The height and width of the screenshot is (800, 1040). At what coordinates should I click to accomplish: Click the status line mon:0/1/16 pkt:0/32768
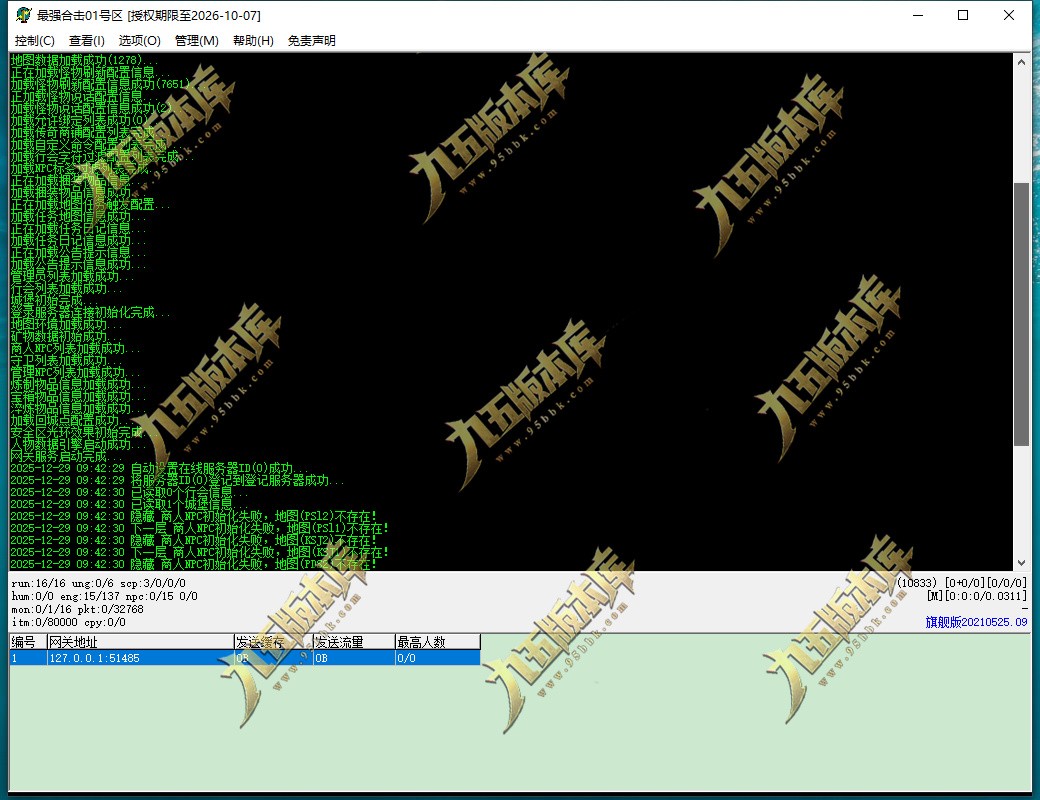78,609
